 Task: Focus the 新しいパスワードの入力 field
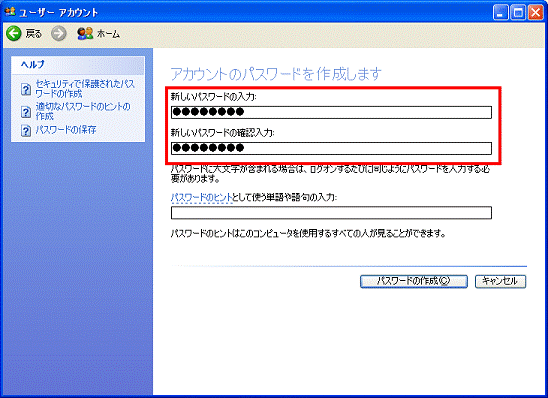(331, 112)
